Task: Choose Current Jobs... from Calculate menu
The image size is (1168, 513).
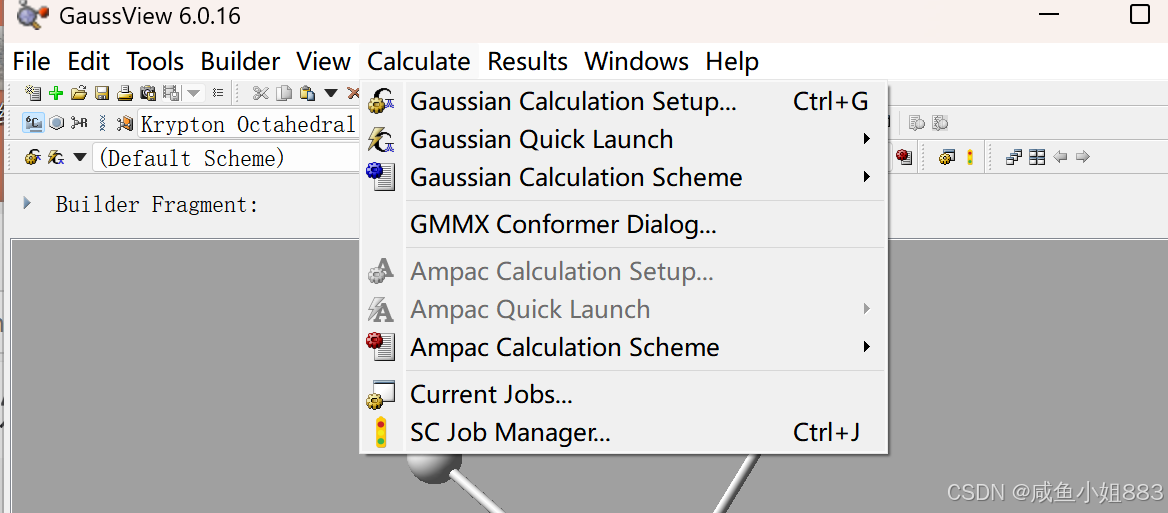Action: click(623, 395)
